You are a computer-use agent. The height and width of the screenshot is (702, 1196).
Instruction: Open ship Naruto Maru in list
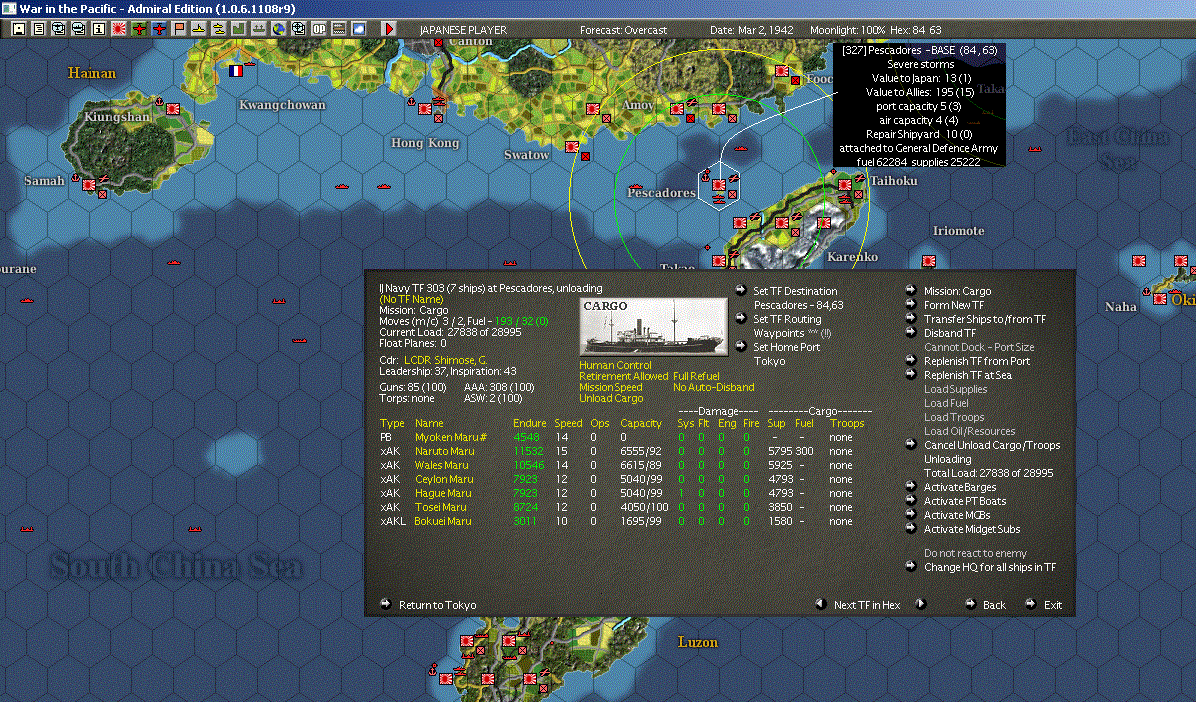pyautogui.click(x=445, y=451)
